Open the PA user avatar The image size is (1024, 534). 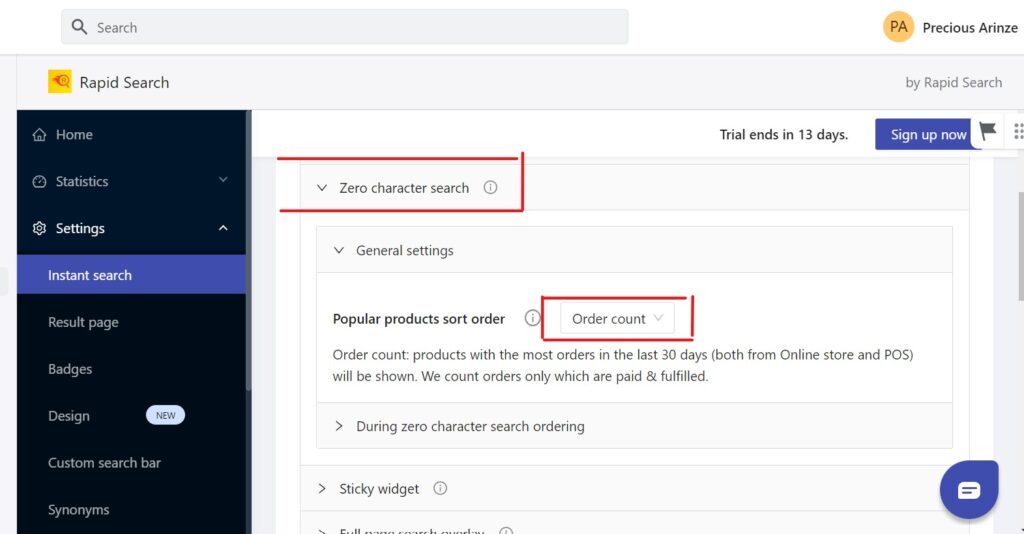coord(899,27)
